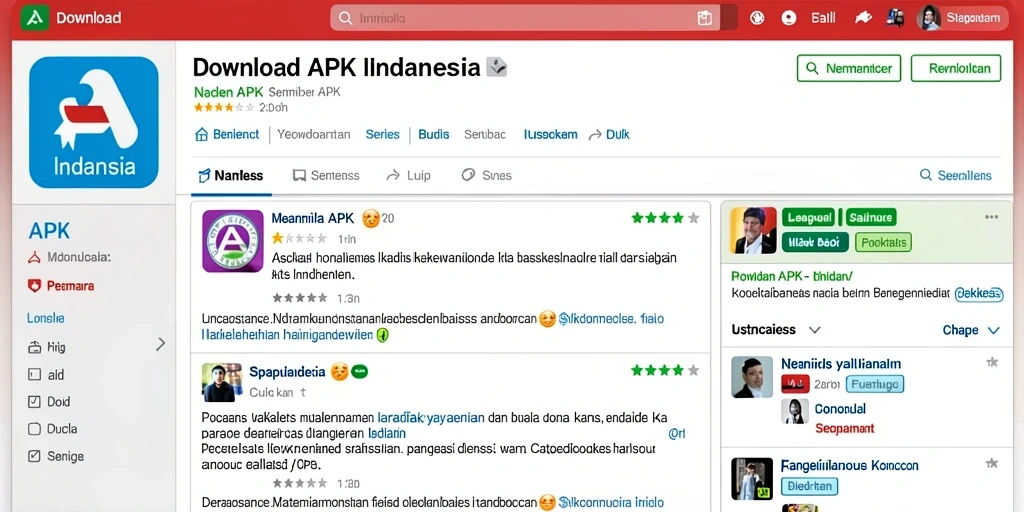Click the Nemanticer button

(x=848, y=68)
